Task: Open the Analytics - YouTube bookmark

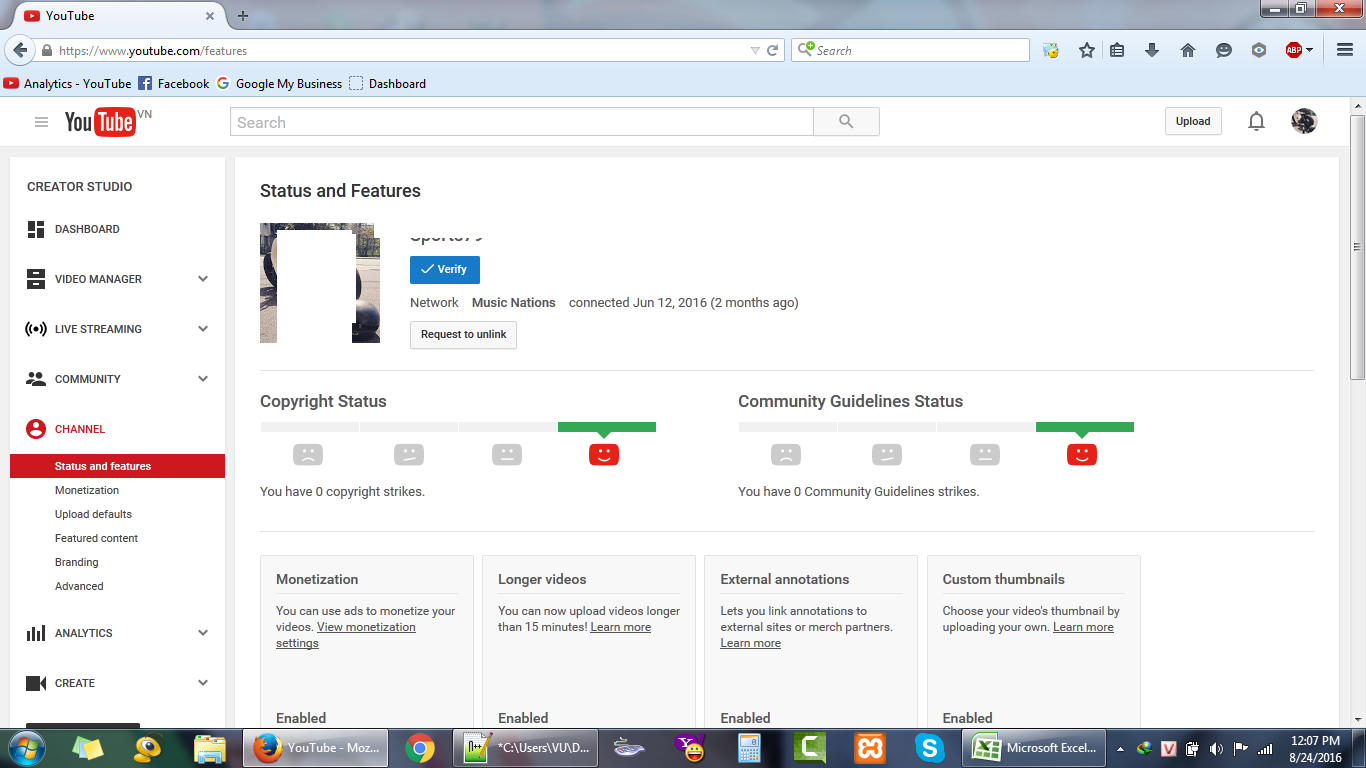Action: [x=68, y=84]
